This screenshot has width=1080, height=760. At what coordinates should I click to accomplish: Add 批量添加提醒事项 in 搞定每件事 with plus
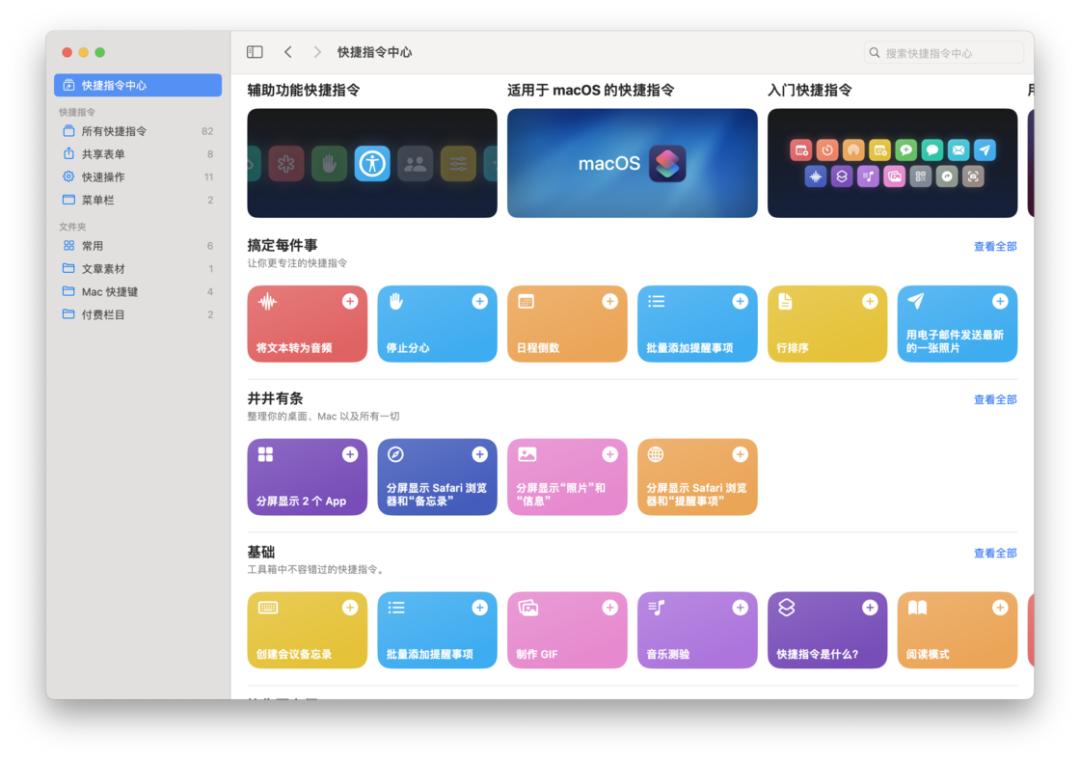(x=740, y=301)
